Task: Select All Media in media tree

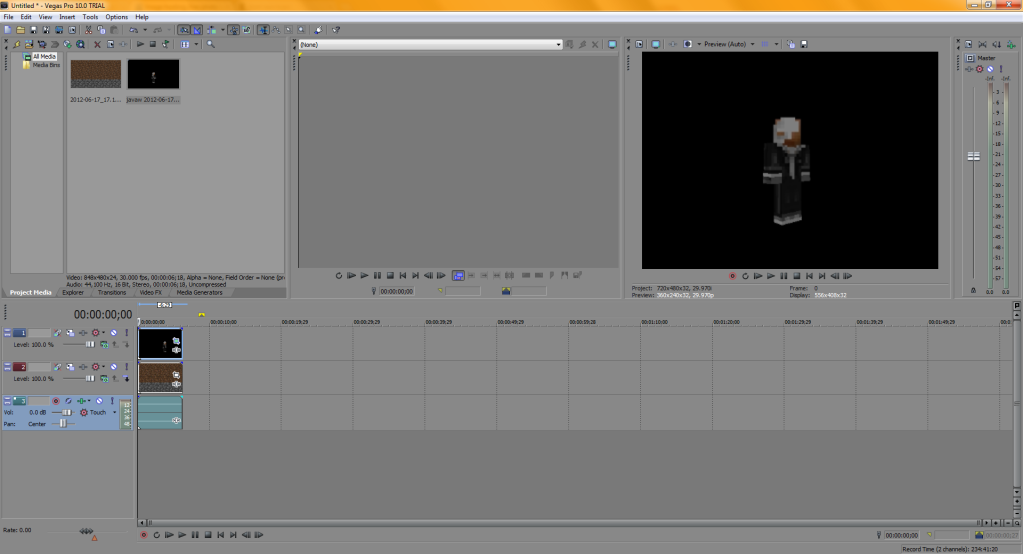Action: click(44, 57)
